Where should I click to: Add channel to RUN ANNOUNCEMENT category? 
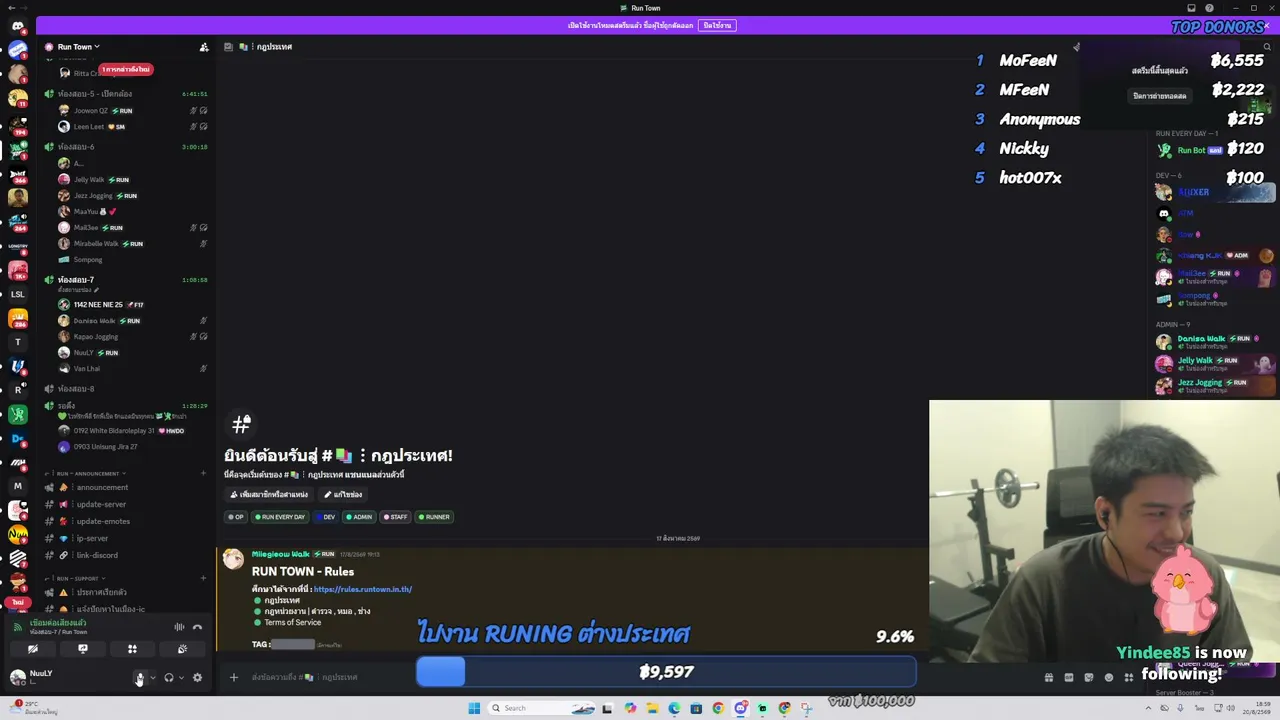[203, 473]
